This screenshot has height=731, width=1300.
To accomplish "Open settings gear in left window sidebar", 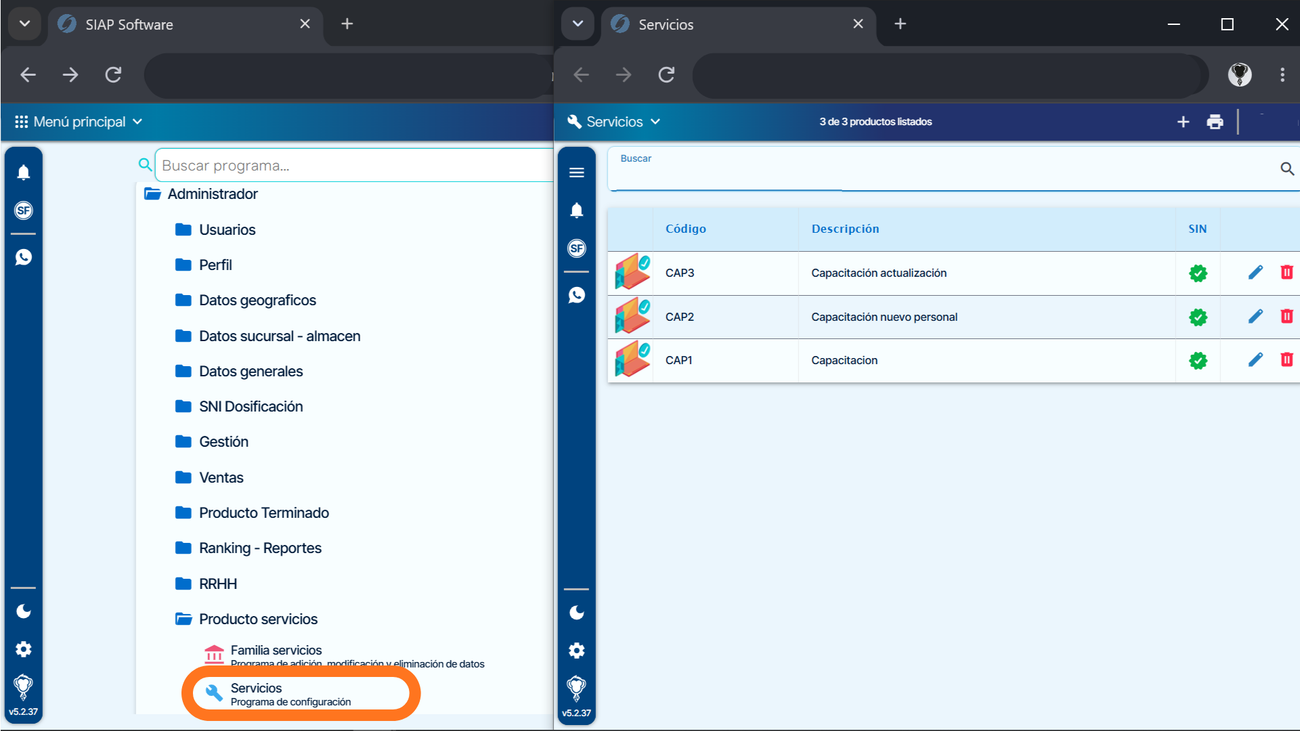I will click(x=23, y=649).
